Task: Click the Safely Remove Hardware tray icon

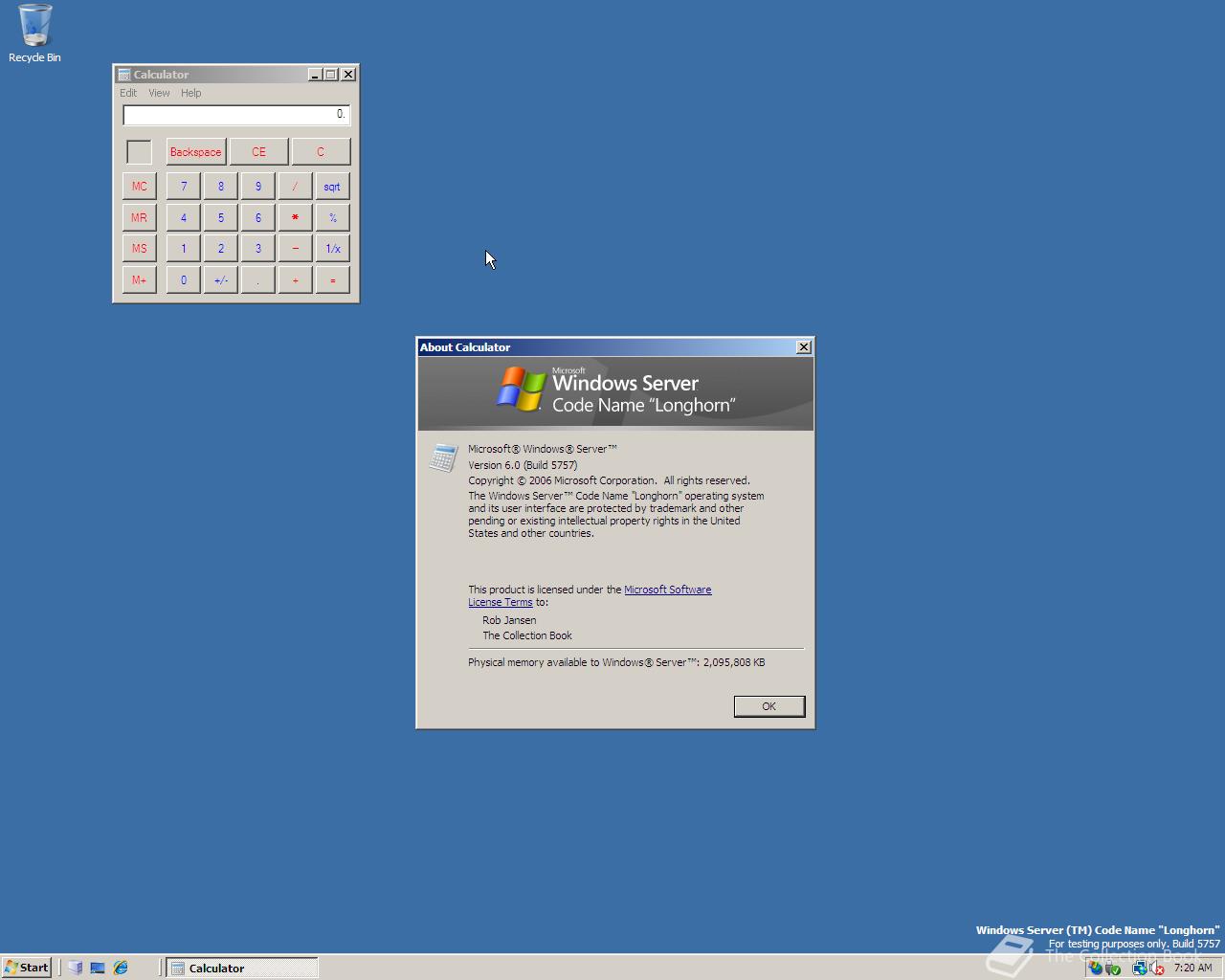Action: pos(1113,968)
